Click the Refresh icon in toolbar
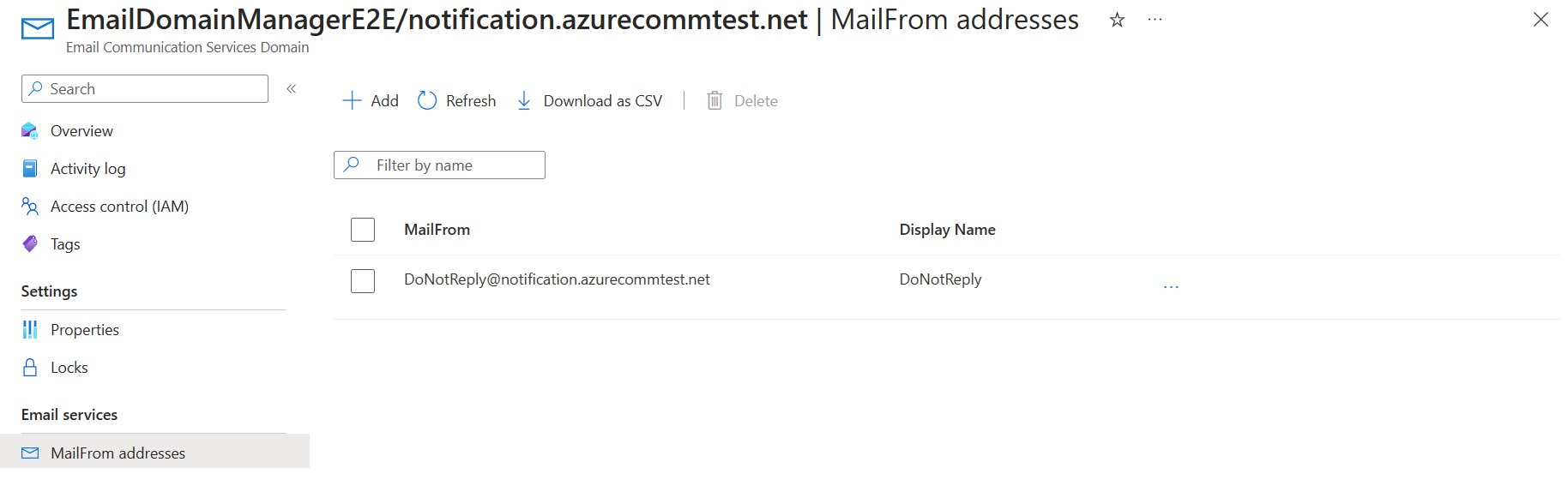This screenshot has height=492, width=1568. (427, 101)
